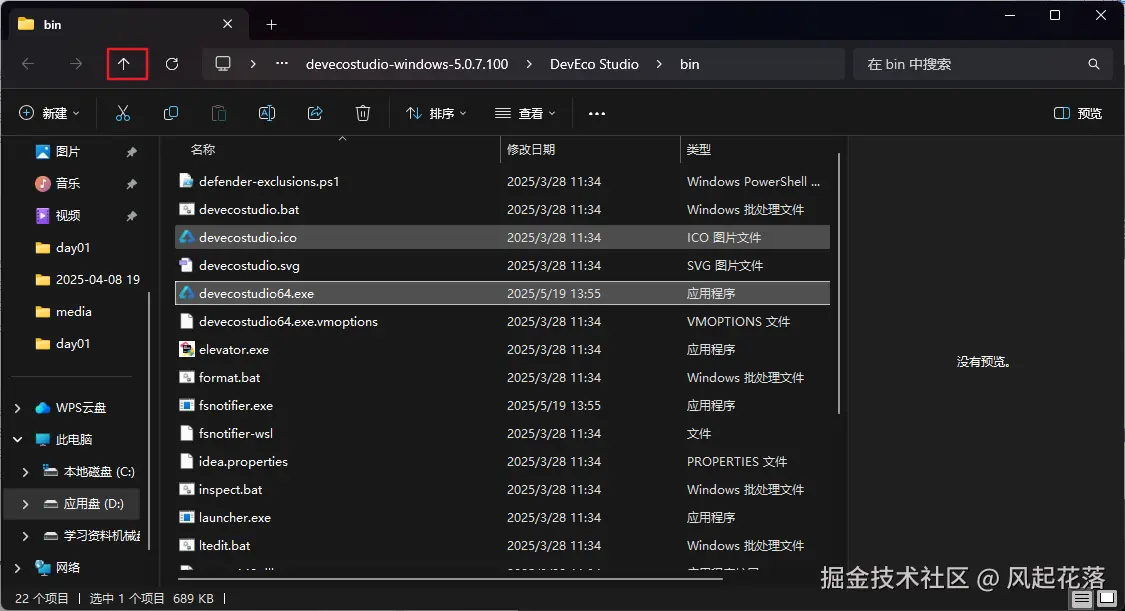Sort by 修改日期 column header
The width and height of the screenshot is (1125, 611).
click(531, 149)
